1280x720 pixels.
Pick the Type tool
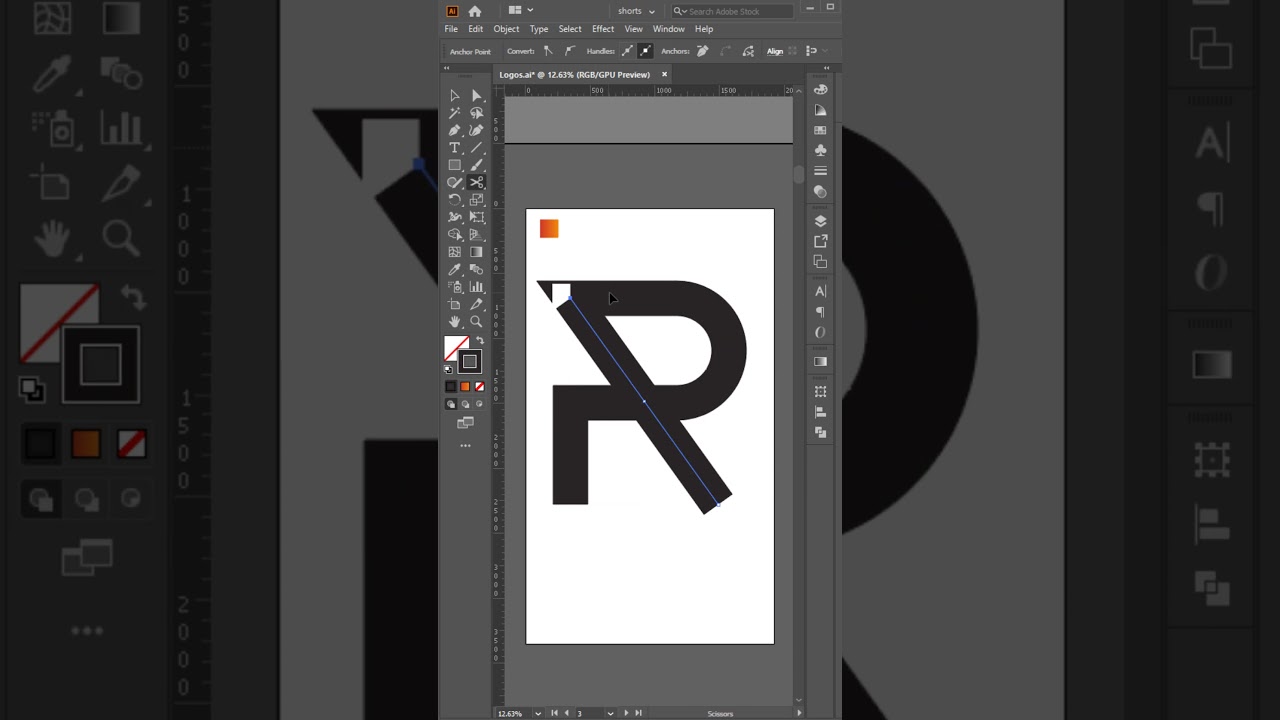454,147
